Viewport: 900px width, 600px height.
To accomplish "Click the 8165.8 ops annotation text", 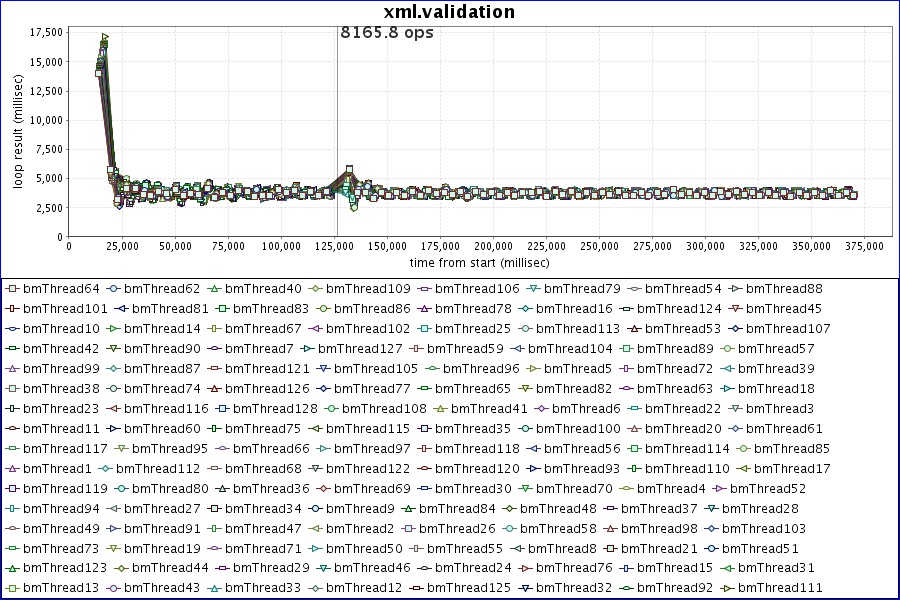I will pos(387,32).
